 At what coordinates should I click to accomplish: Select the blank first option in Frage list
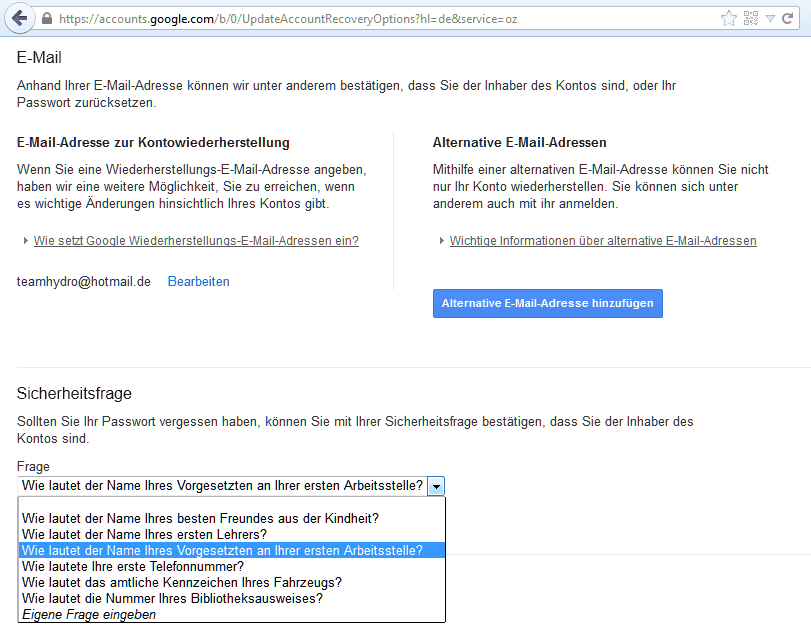click(x=232, y=503)
